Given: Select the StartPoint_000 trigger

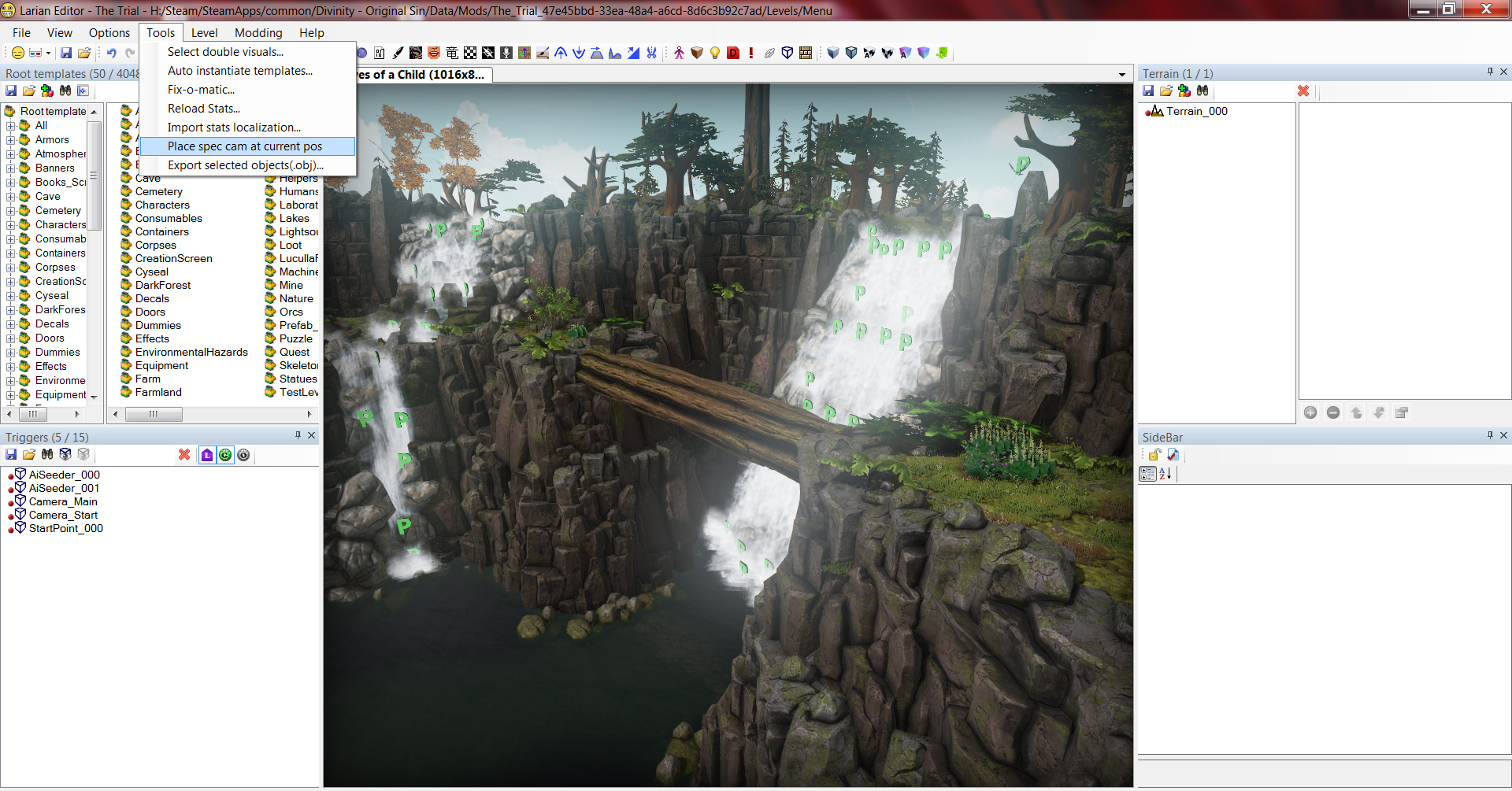Looking at the screenshot, I should 66,528.
